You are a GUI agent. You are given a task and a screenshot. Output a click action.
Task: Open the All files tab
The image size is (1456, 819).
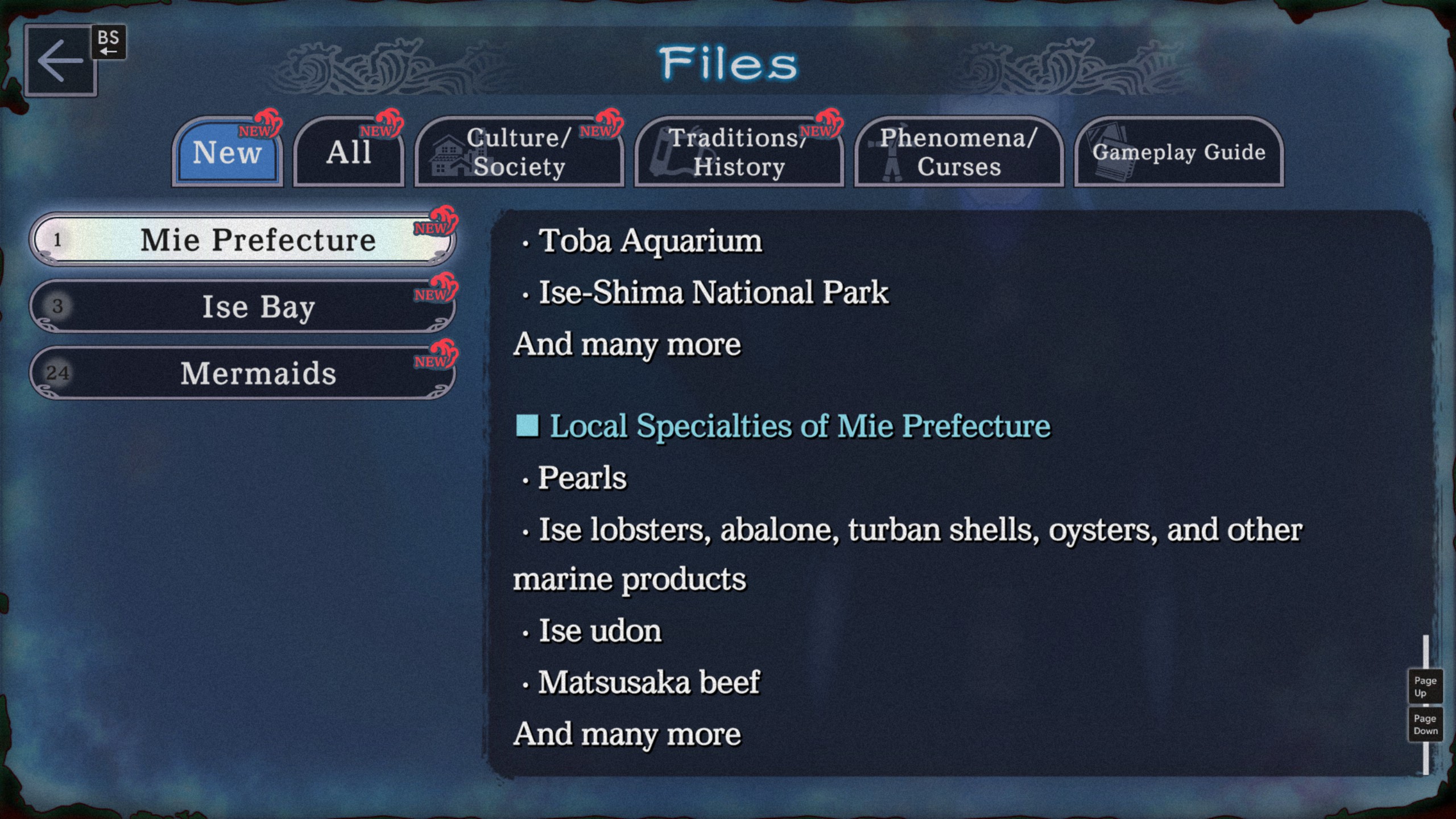coord(349,152)
